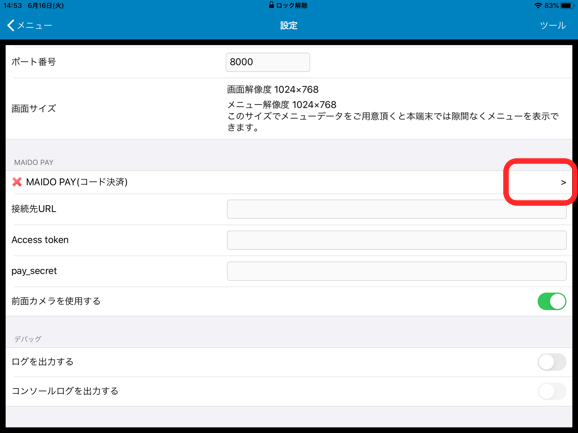Tap the lock icon in status bar

271,5
